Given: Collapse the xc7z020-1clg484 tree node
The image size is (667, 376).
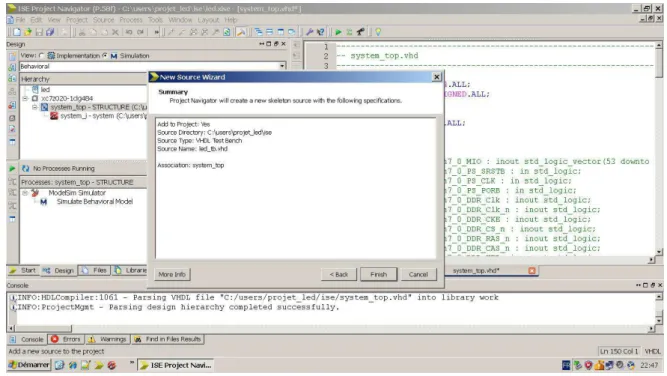Looking at the screenshot, I should [25, 98].
